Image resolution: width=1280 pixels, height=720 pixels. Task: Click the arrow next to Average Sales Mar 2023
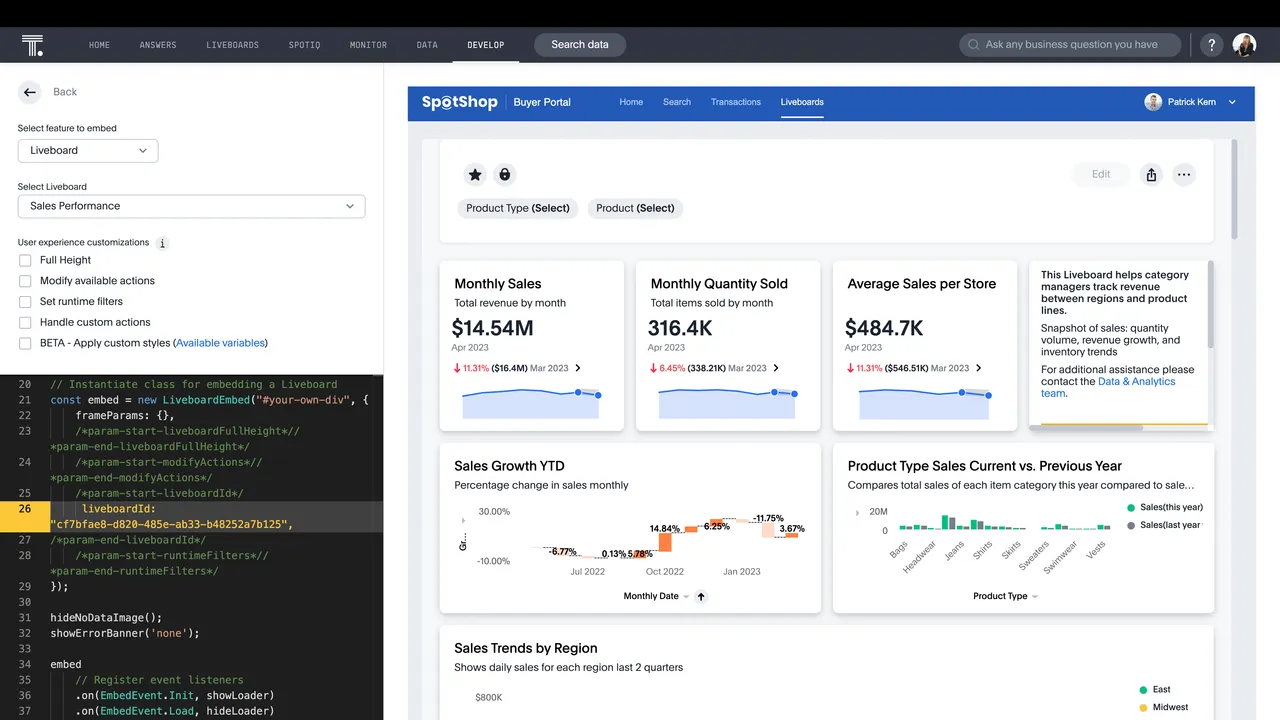[978, 368]
